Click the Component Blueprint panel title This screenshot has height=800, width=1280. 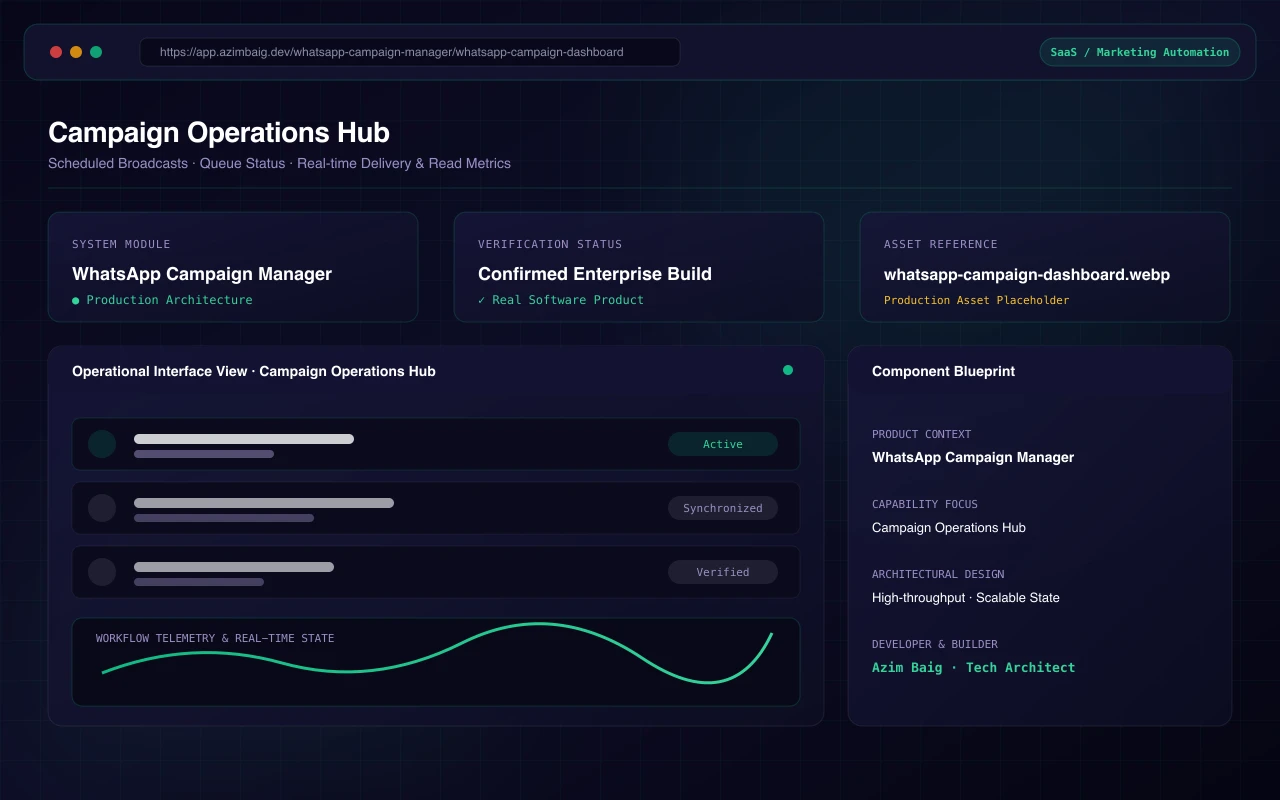[x=943, y=371]
